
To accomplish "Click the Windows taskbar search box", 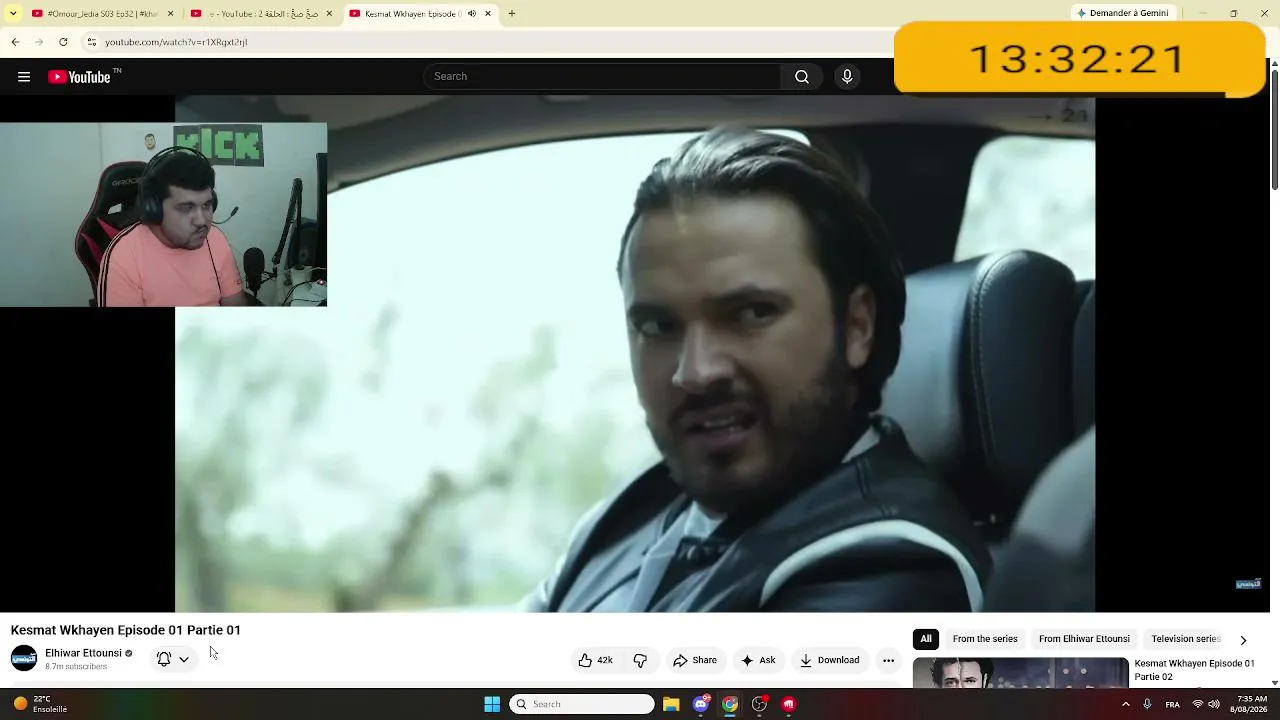I will pos(582,704).
